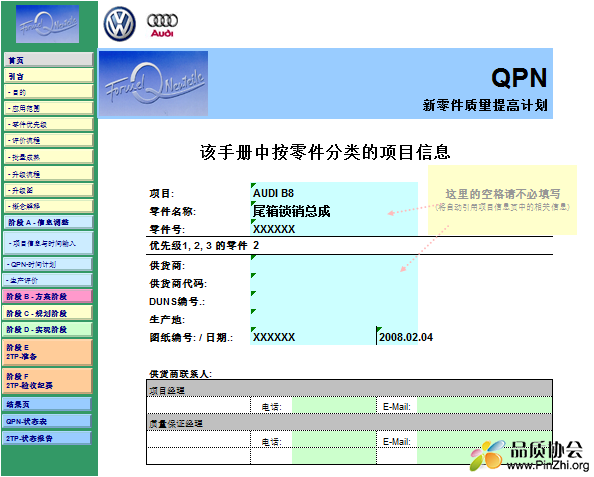Image resolution: width=594 pixels, height=477 pixels.
Task: Open the 结果页 results page
Action: (x=47, y=404)
